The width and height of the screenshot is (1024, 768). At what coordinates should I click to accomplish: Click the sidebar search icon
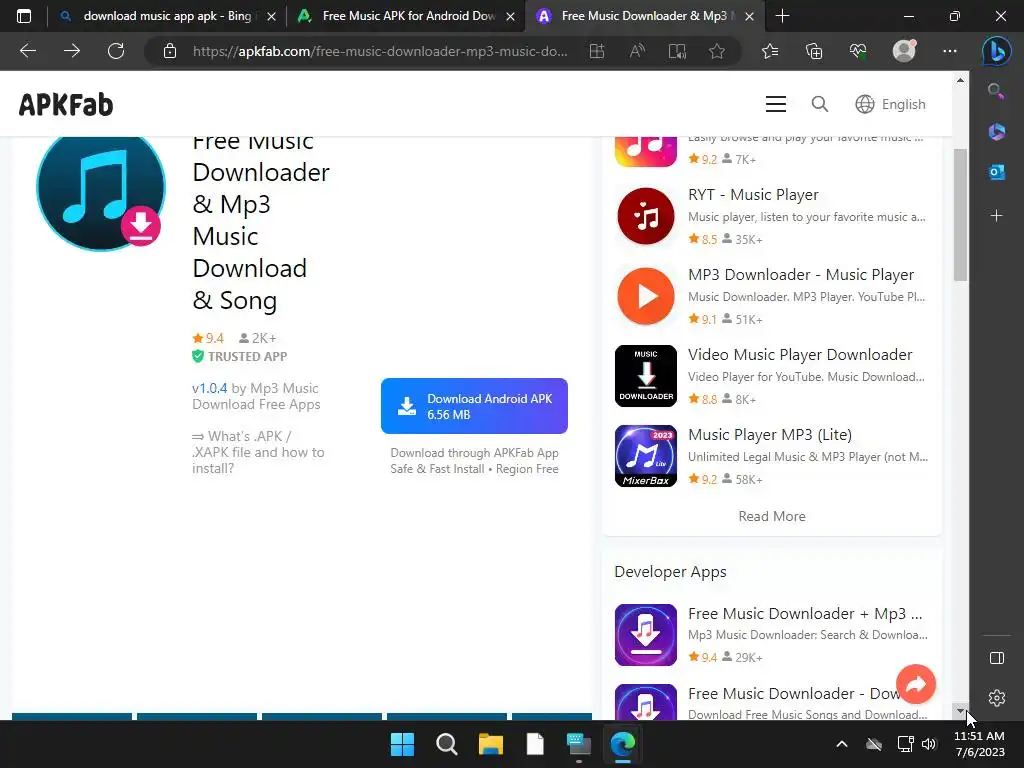[996, 91]
